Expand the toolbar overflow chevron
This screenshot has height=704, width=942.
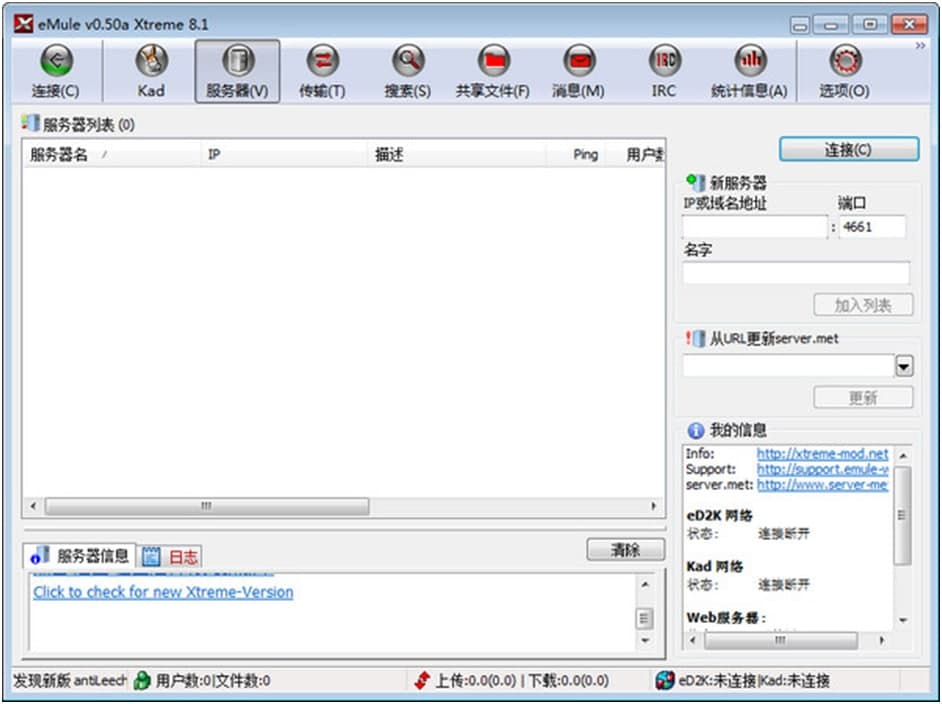(919, 46)
